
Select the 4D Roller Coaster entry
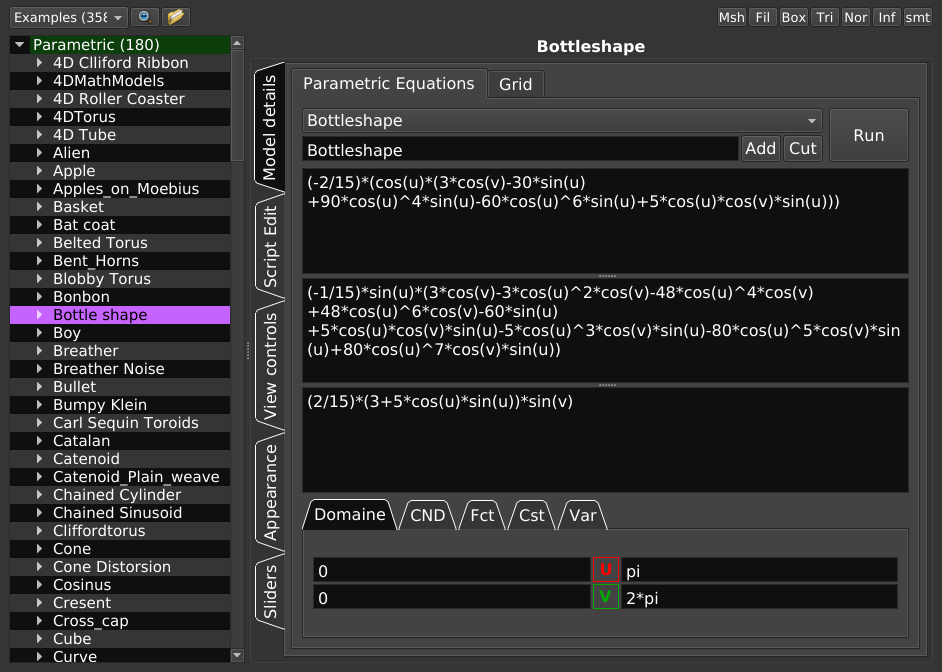pyautogui.click(x=119, y=98)
